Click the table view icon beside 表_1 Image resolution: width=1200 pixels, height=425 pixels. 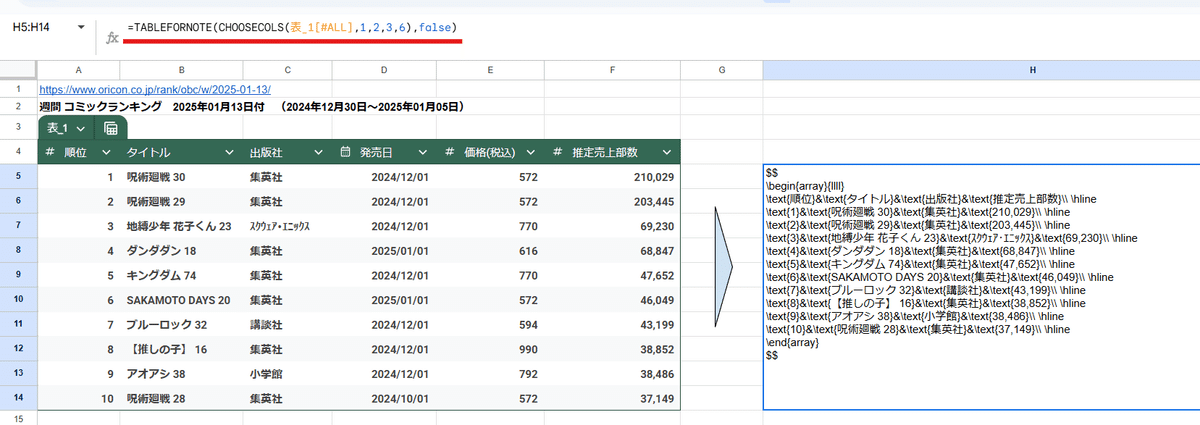click(x=111, y=128)
